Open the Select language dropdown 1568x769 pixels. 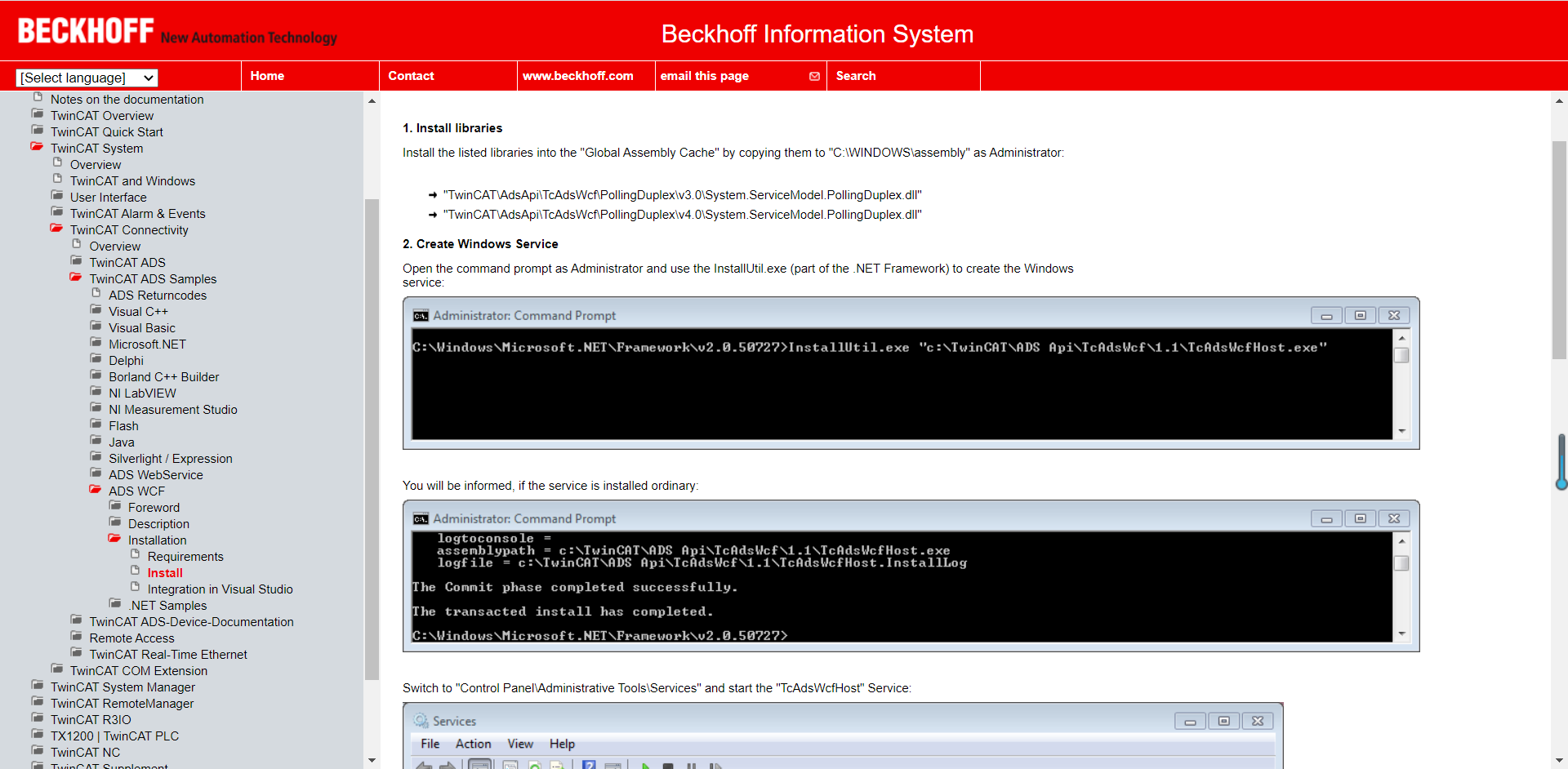[x=87, y=78]
